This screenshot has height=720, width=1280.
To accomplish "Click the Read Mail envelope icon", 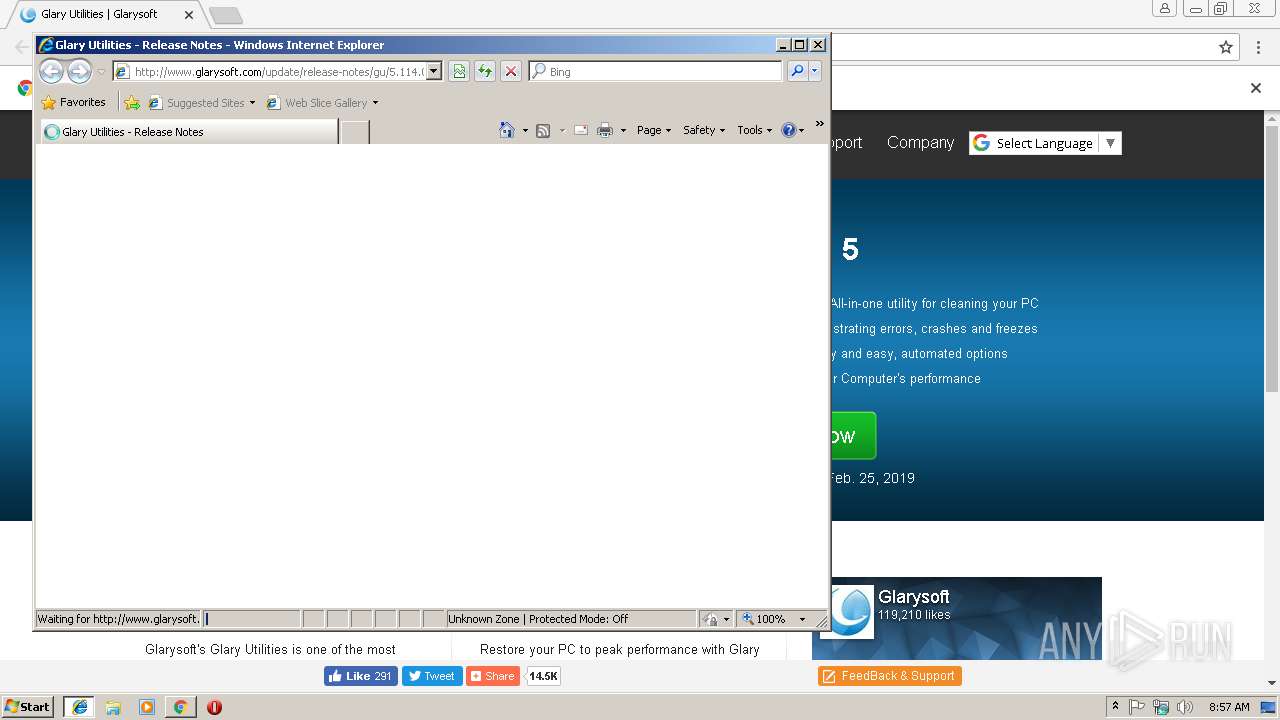I will tap(580, 130).
